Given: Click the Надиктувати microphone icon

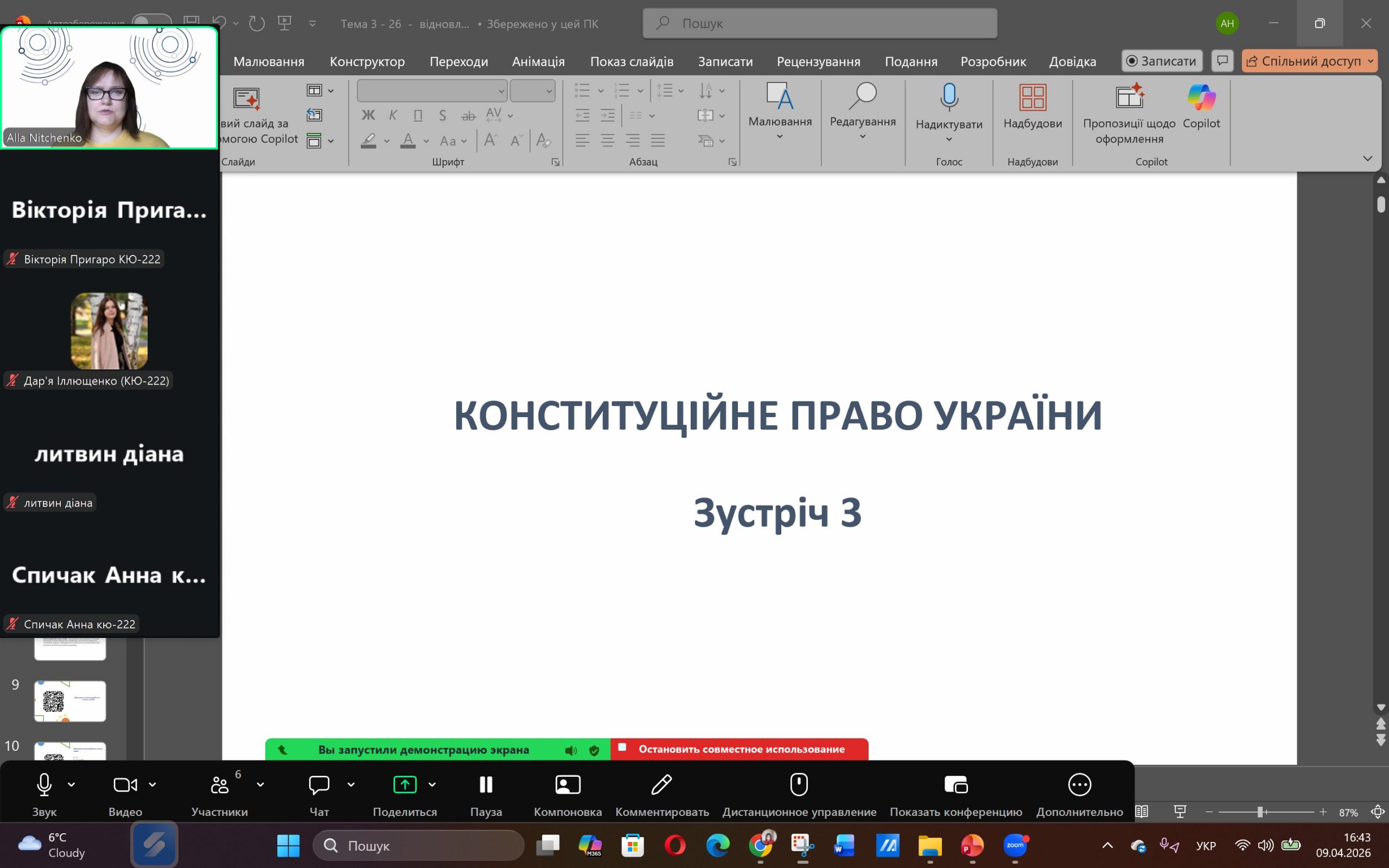Looking at the screenshot, I should (x=949, y=97).
